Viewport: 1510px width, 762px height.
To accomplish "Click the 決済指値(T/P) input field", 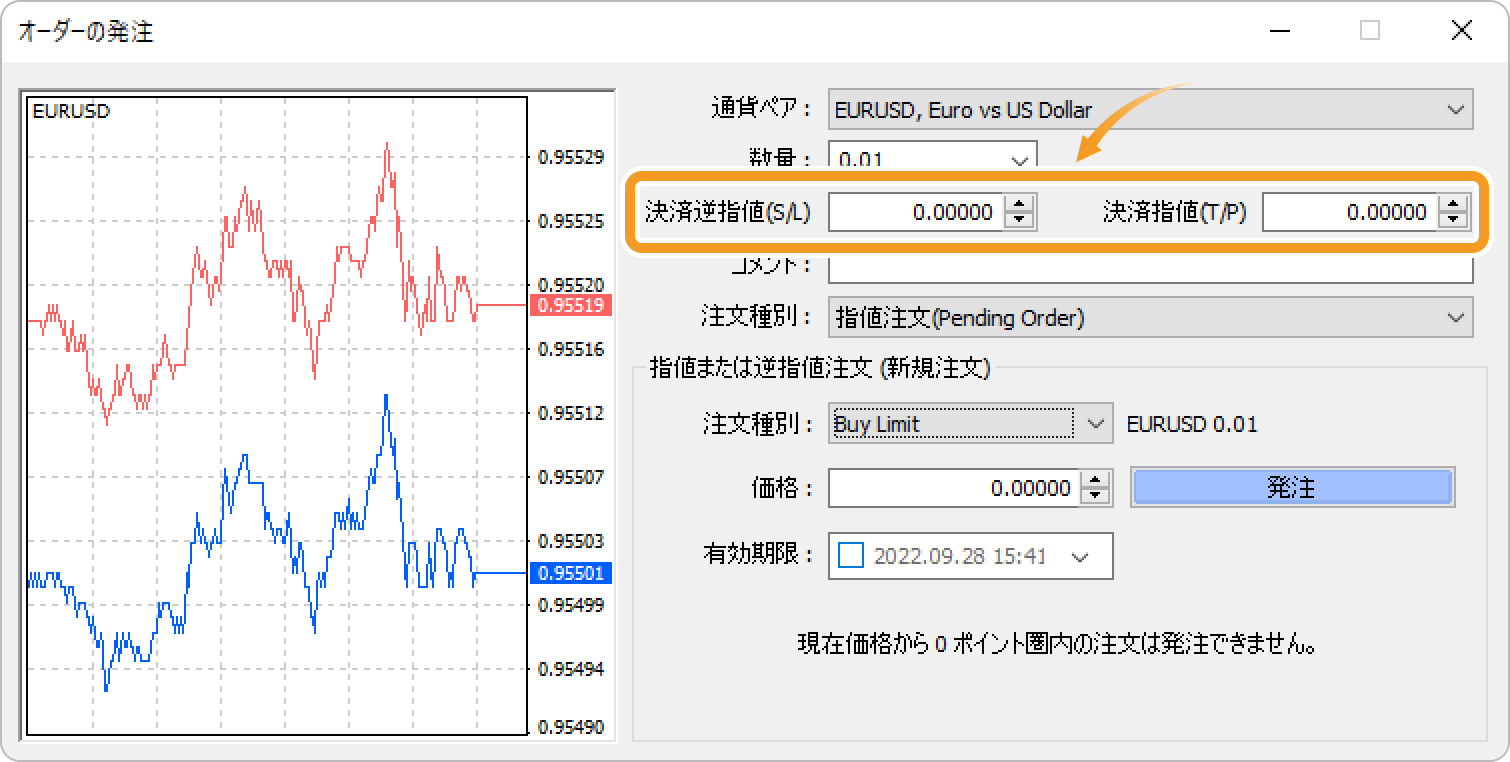I will [x=1349, y=212].
